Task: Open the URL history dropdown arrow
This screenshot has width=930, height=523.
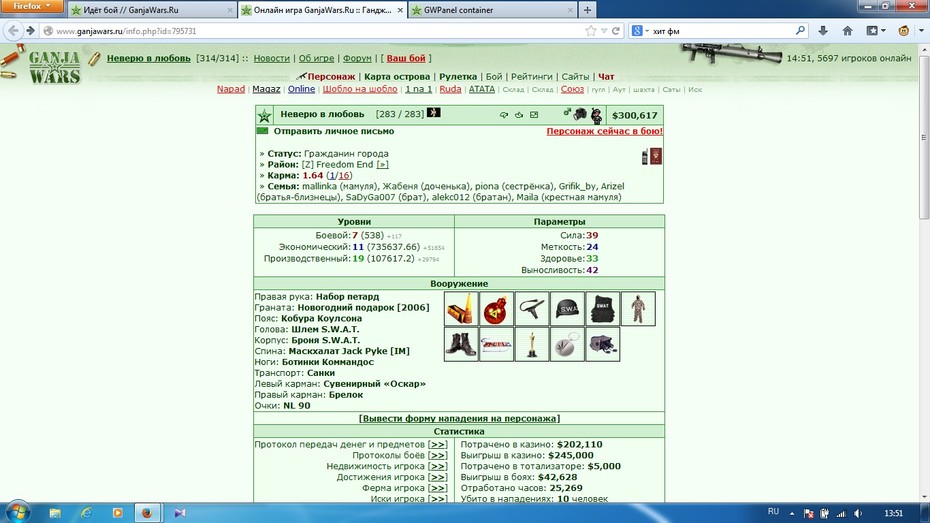Action: click(x=604, y=31)
